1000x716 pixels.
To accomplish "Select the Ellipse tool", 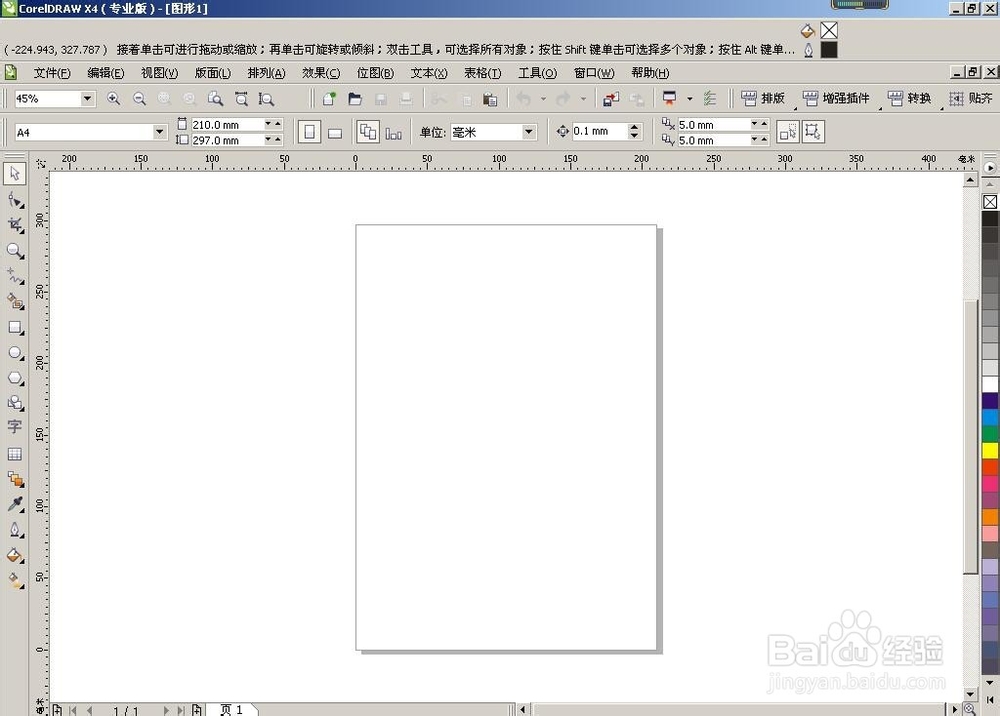I will tap(15, 353).
